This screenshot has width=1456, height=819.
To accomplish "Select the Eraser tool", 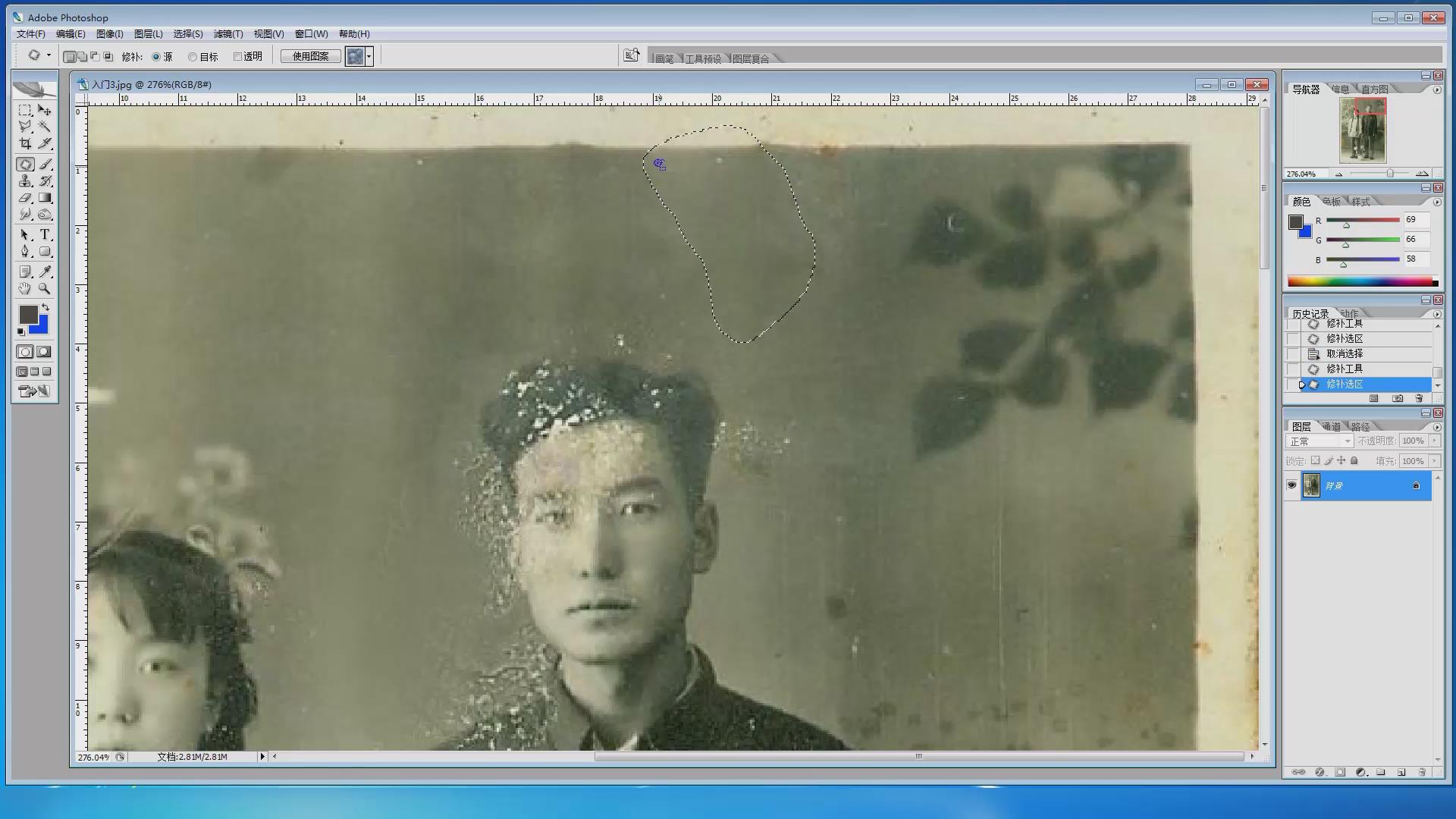I will [x=25, y=198].
